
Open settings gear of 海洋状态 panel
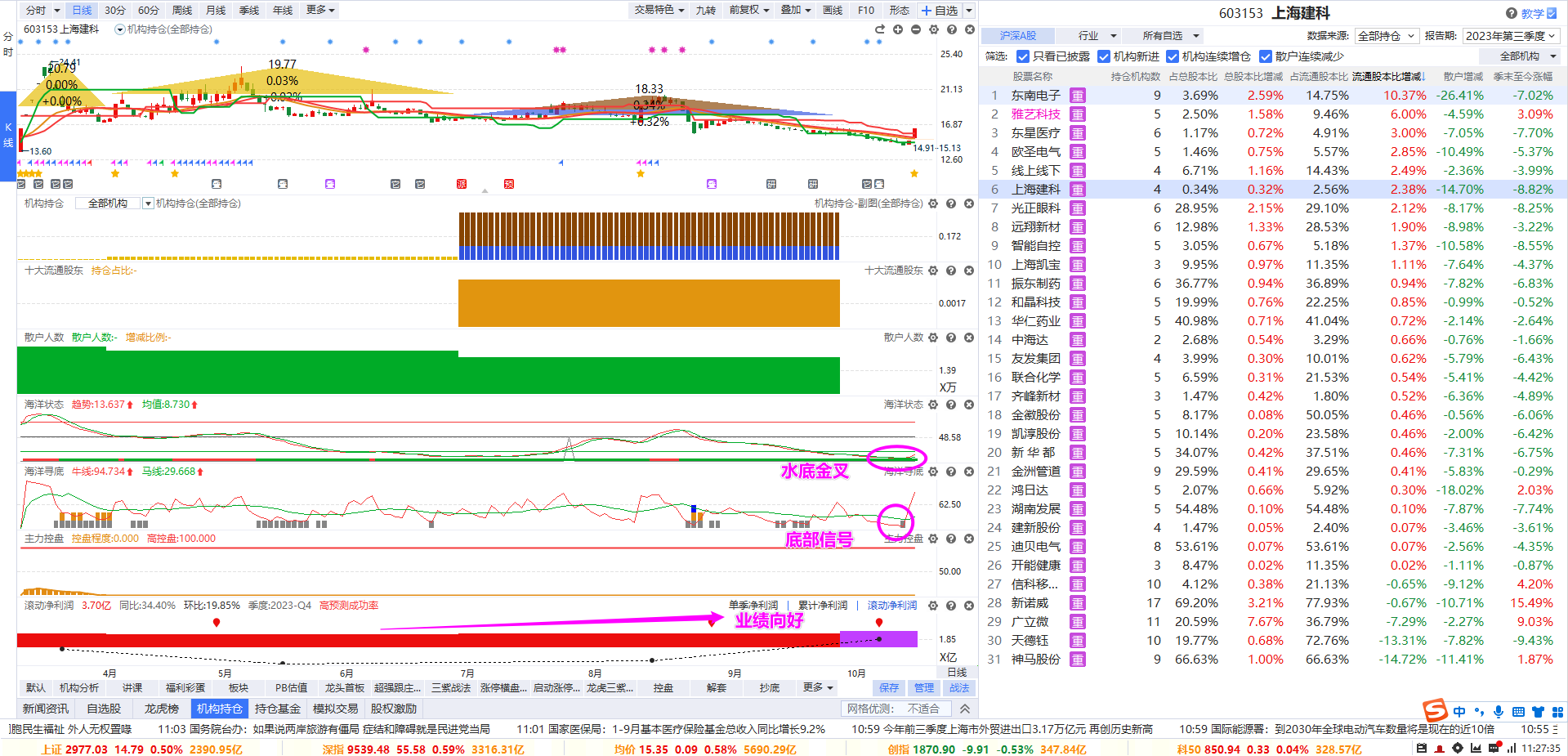(x=933, y=405)
